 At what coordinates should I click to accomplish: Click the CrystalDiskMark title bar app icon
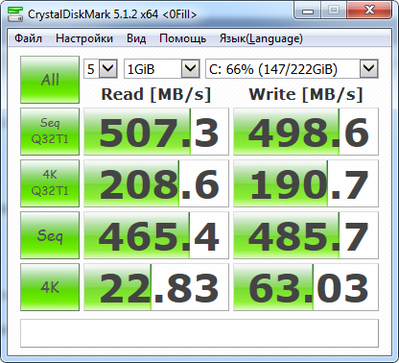point(15,14)
